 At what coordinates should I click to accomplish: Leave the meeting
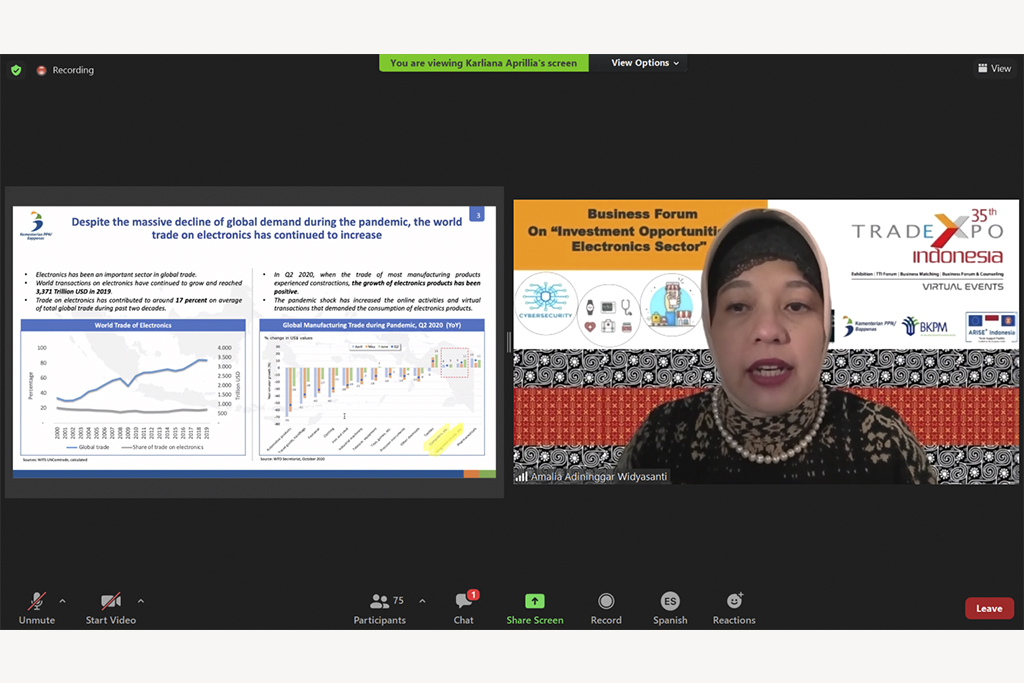(989, 608)
